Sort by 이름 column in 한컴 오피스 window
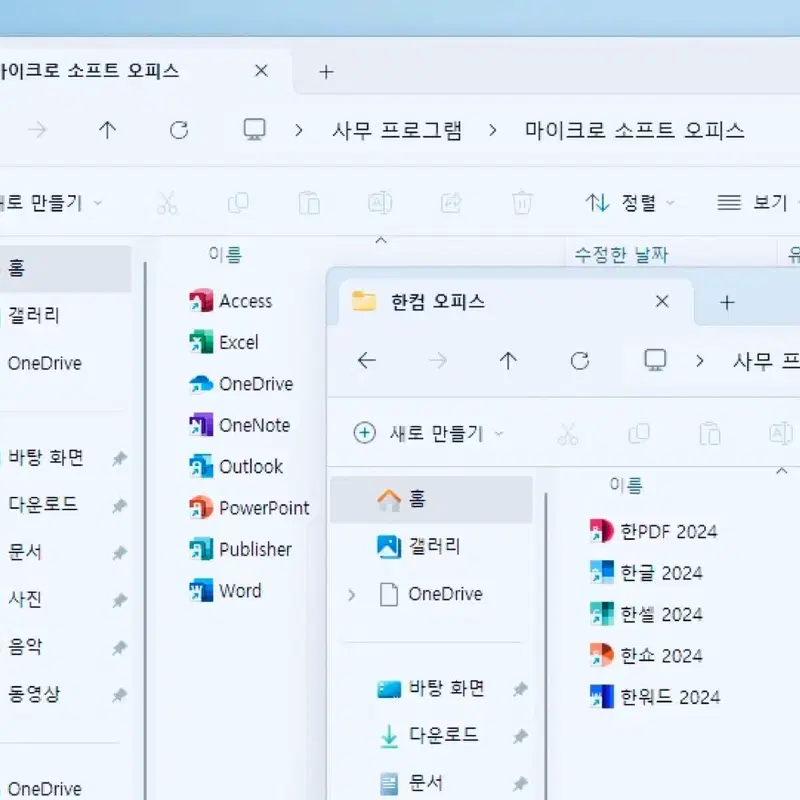Viewport: 800px width, 800px height. [626, 485]
